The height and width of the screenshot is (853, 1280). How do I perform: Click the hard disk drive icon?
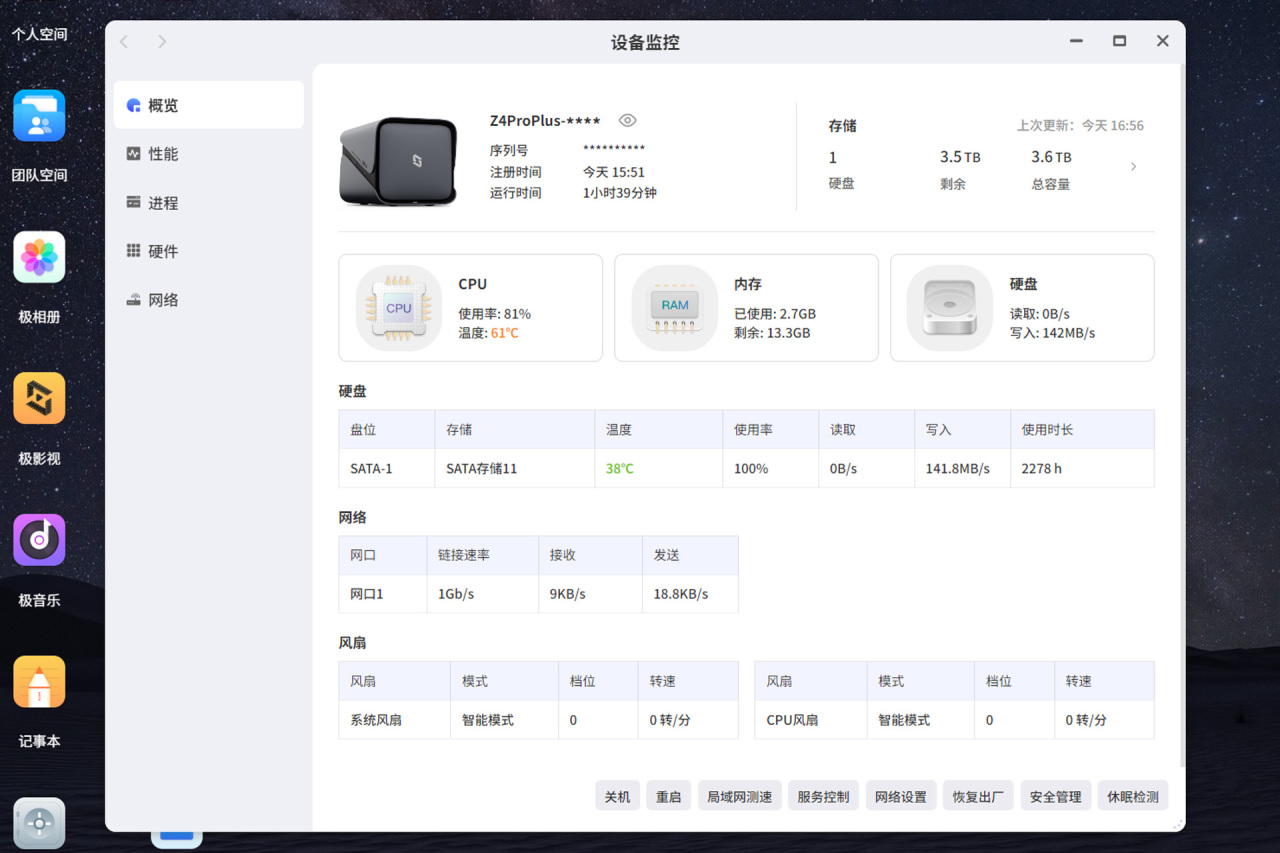950,308
